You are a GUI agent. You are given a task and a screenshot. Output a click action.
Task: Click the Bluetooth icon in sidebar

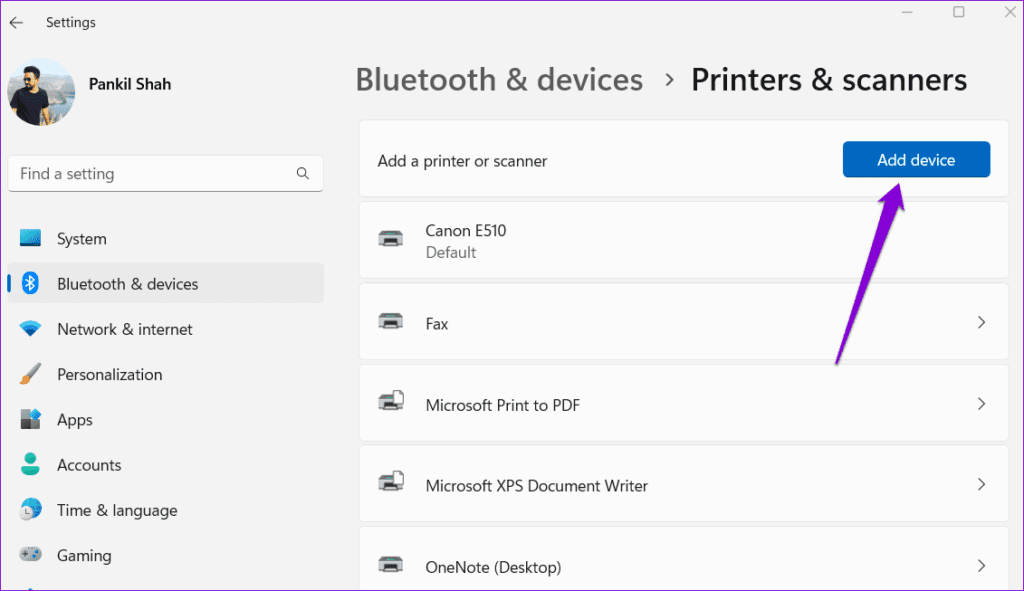click(x=30, y=284)
